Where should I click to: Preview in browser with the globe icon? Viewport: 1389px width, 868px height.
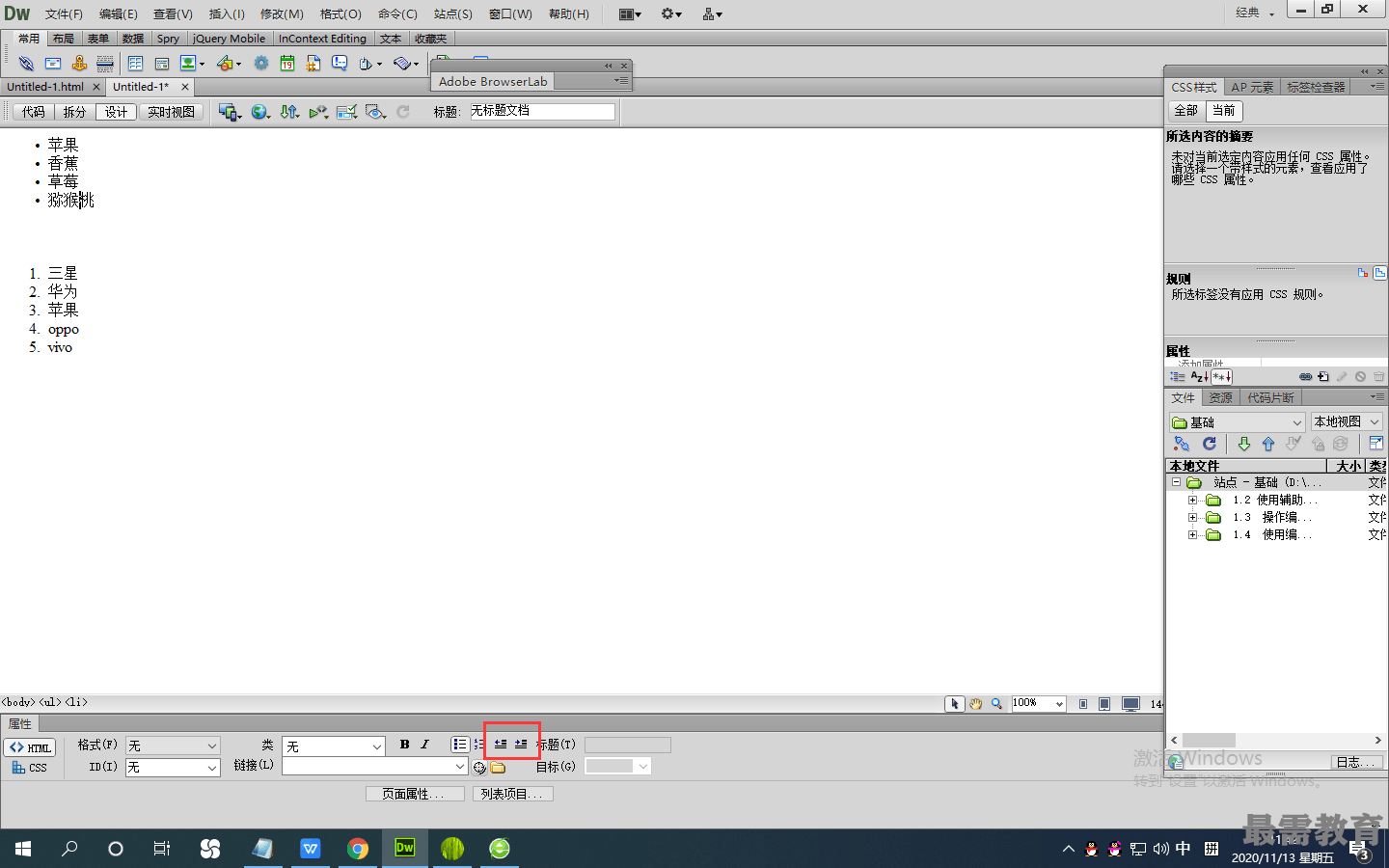tap(259, 112)
